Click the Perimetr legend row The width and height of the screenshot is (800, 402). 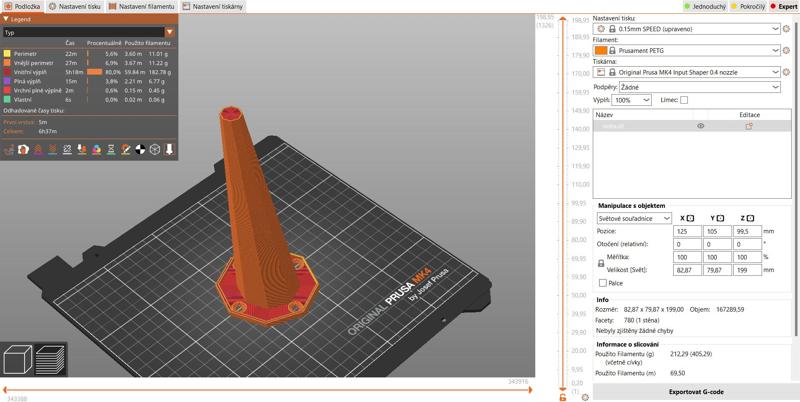(88, 54)
